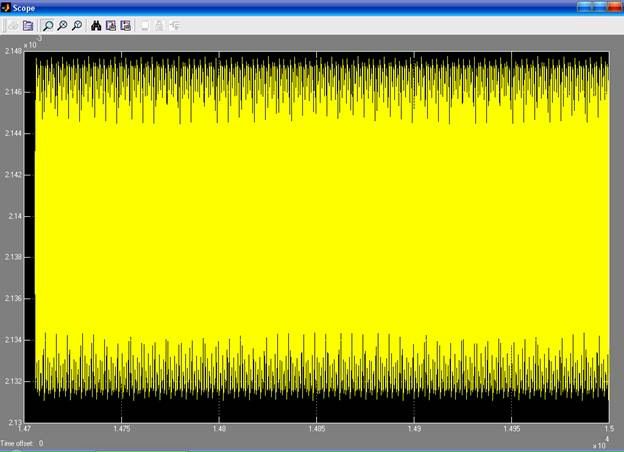
Task: Toggle the Floating scope button
Action: coord(145,25)
